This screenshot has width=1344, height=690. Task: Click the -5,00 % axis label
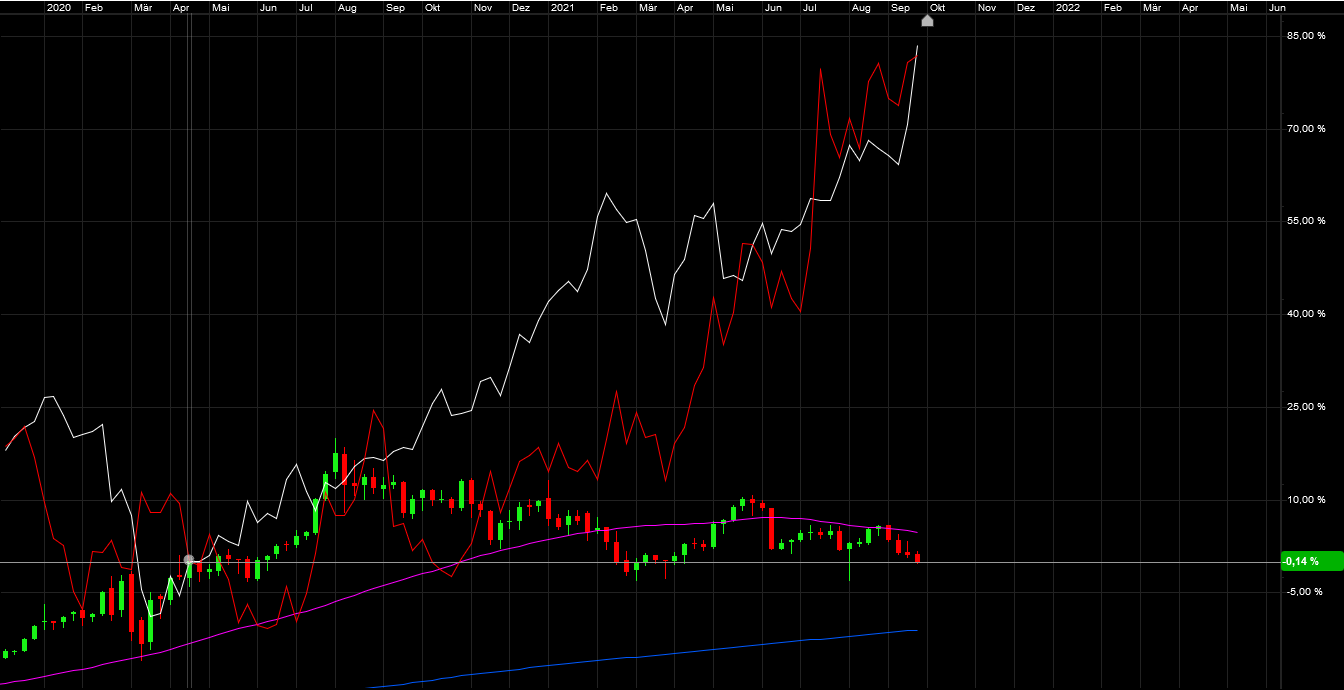1306,592
